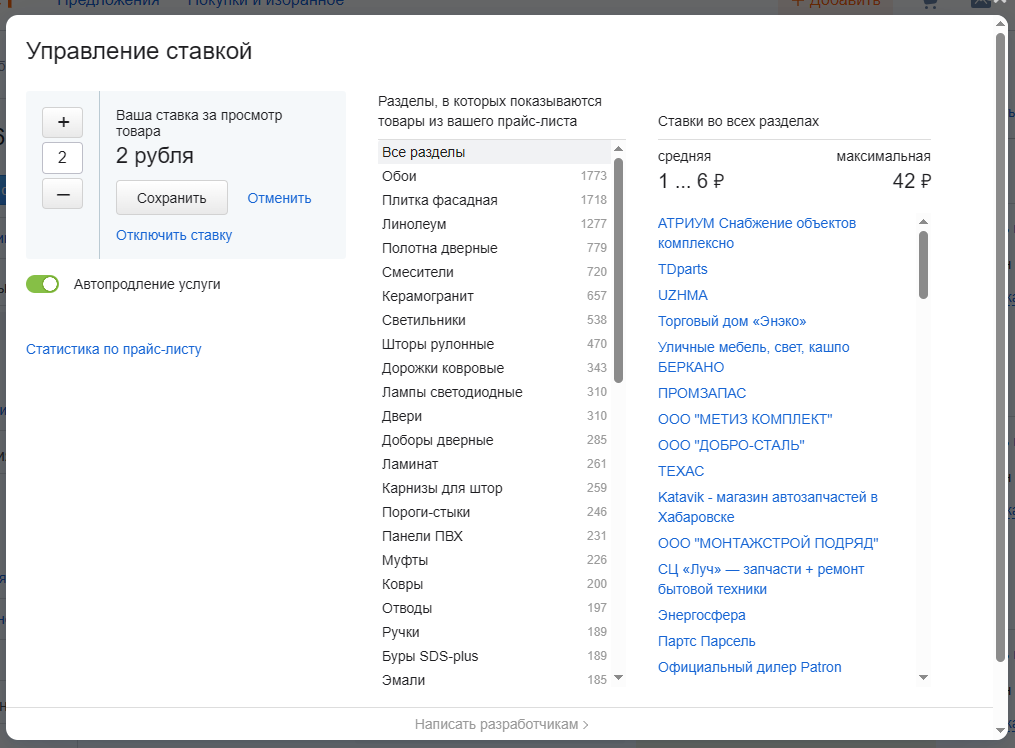This screenshot has width=1015, height=748.
Task: Select the Ламинат section
Action: coord(494,463)
